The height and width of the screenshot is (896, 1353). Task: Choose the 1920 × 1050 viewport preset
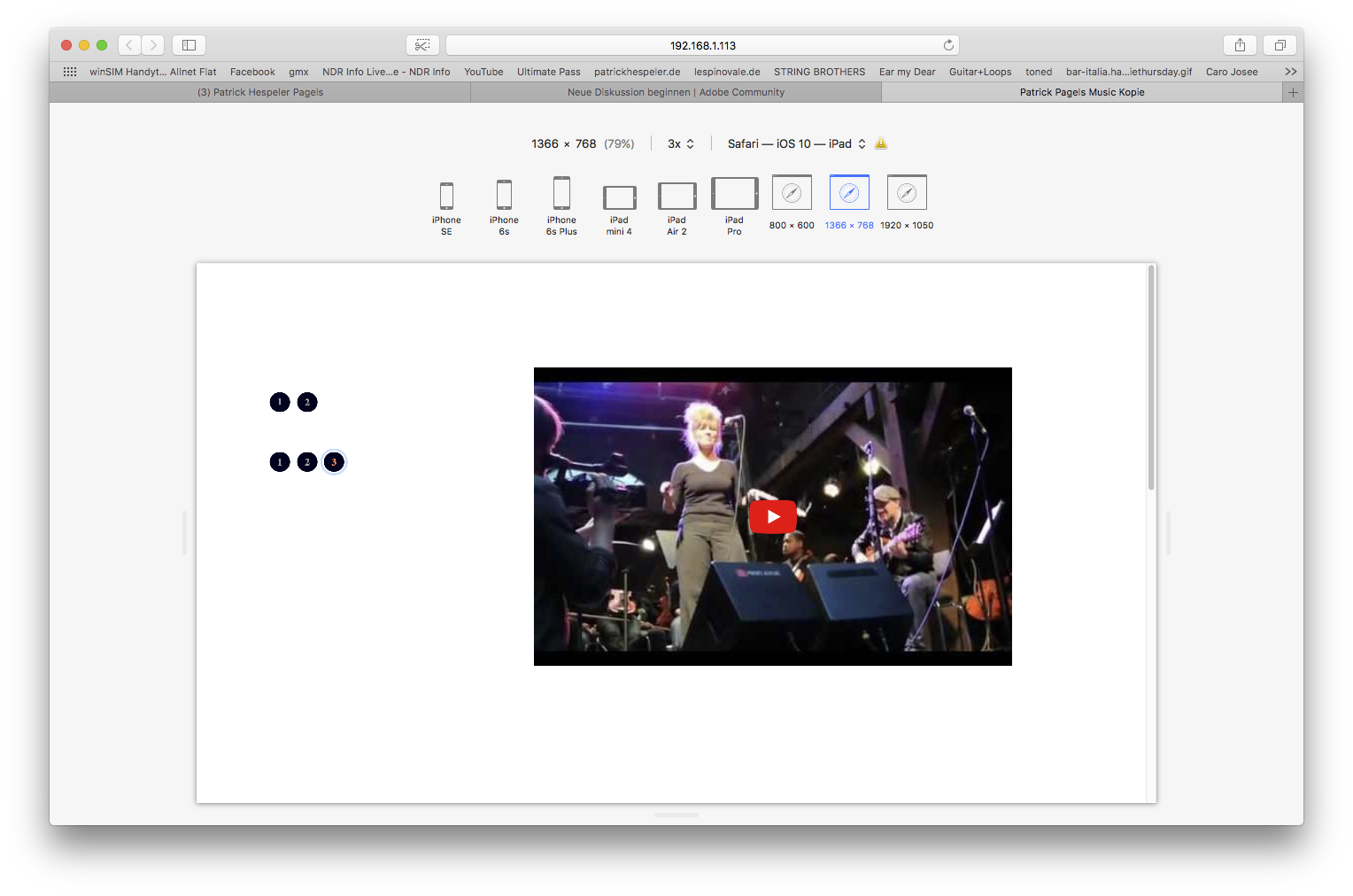point(907,203)
